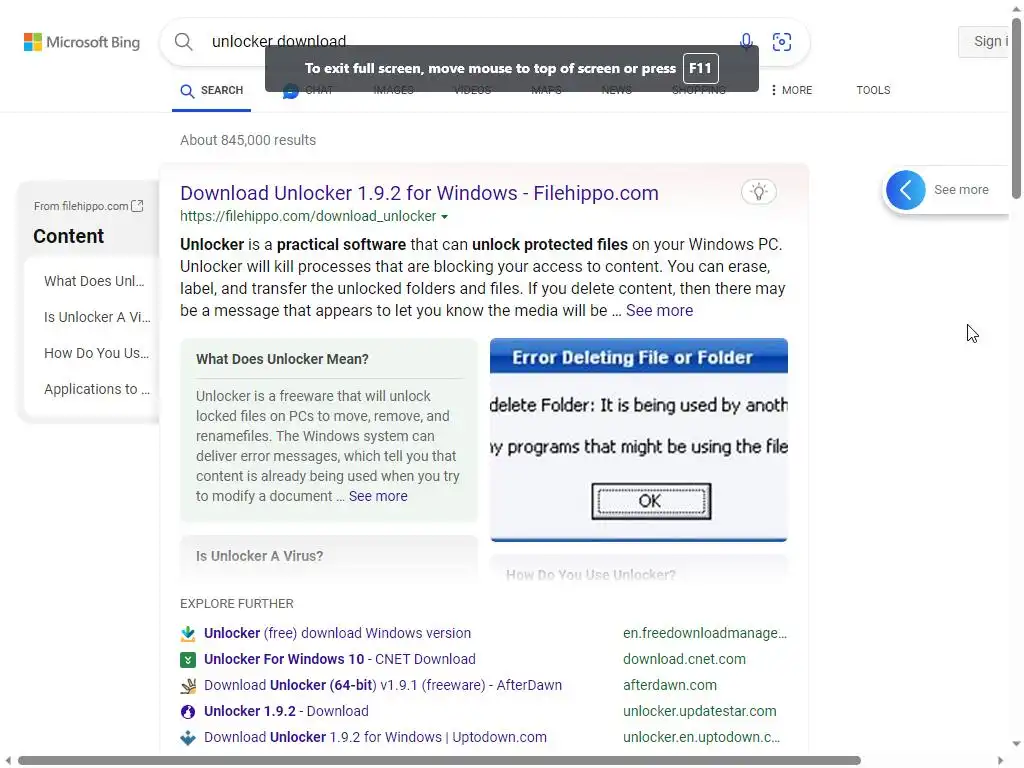Select Is Unlocker A Vi... in Content sidebar

(97, 317)
